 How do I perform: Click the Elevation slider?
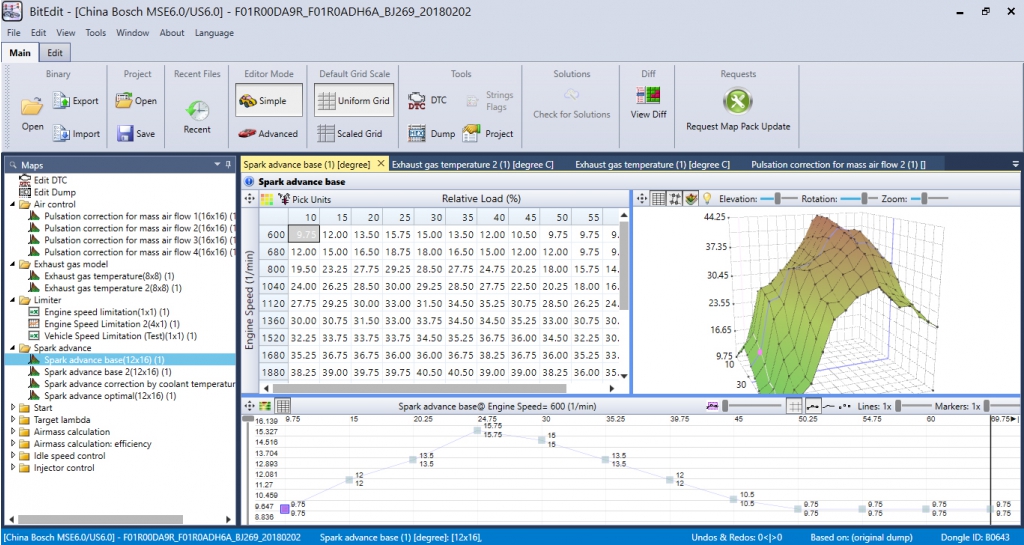coord(778,198)
